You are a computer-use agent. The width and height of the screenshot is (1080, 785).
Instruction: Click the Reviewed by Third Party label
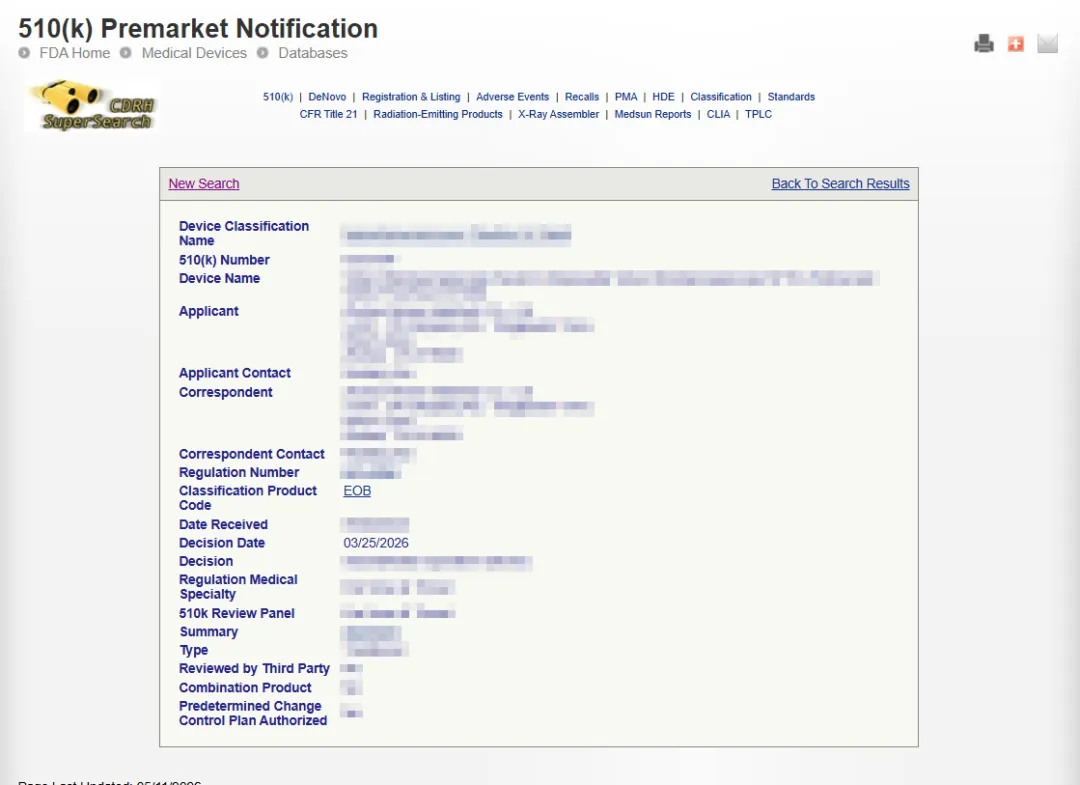254,669
